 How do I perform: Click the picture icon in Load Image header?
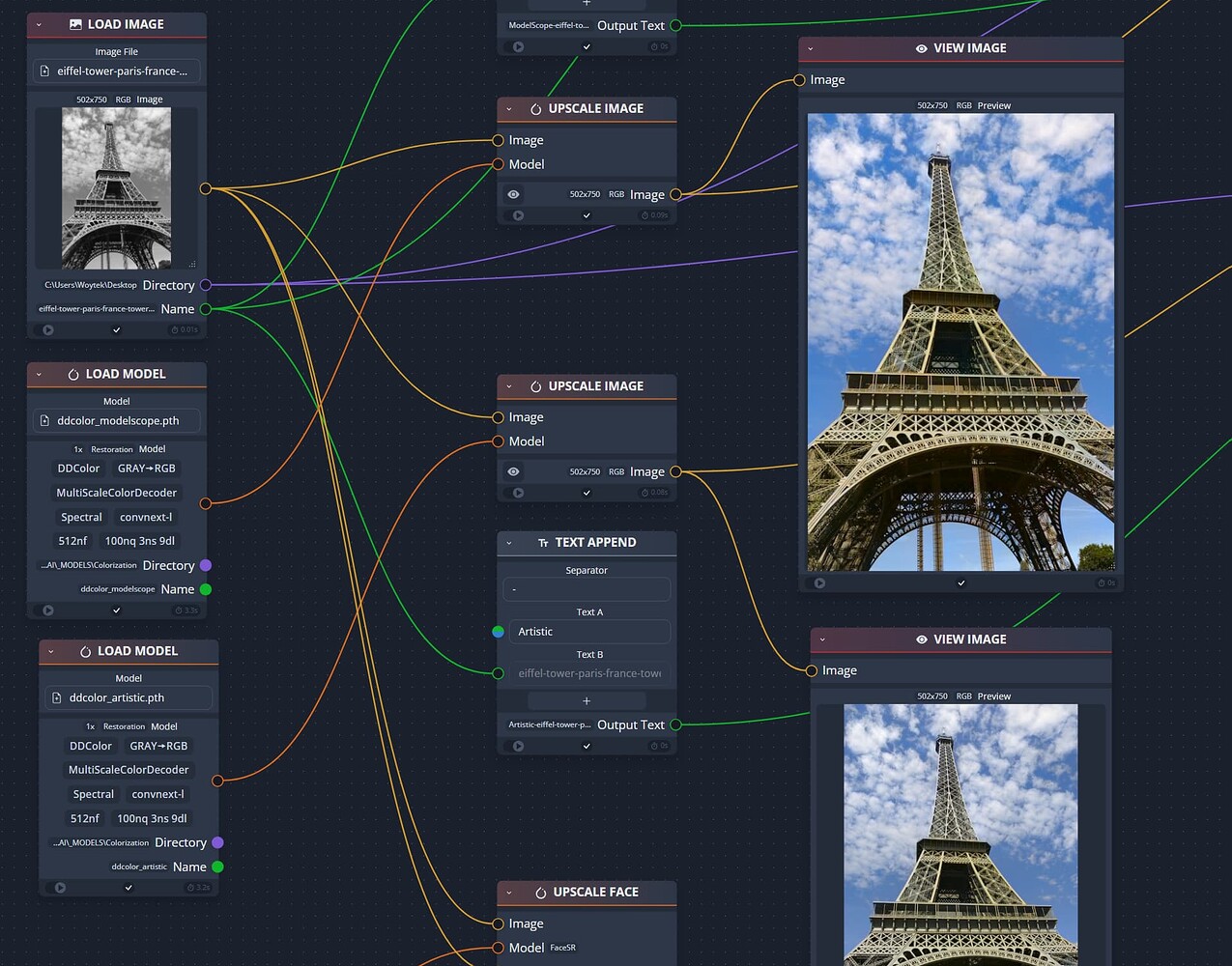point(75,24)
